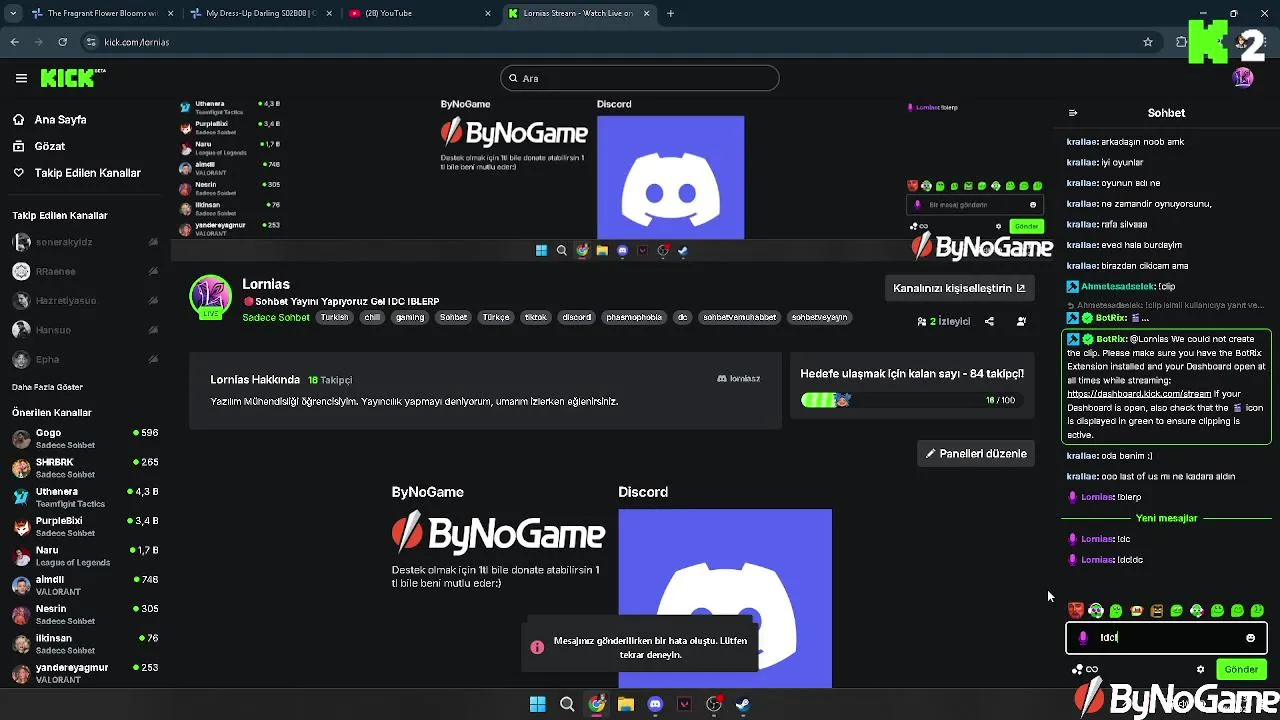The width and height of the screenshot is (1280, 720).
Task: Open the dashboard.kick.com/stream link in chat
Action: (x=1139, y=394)
